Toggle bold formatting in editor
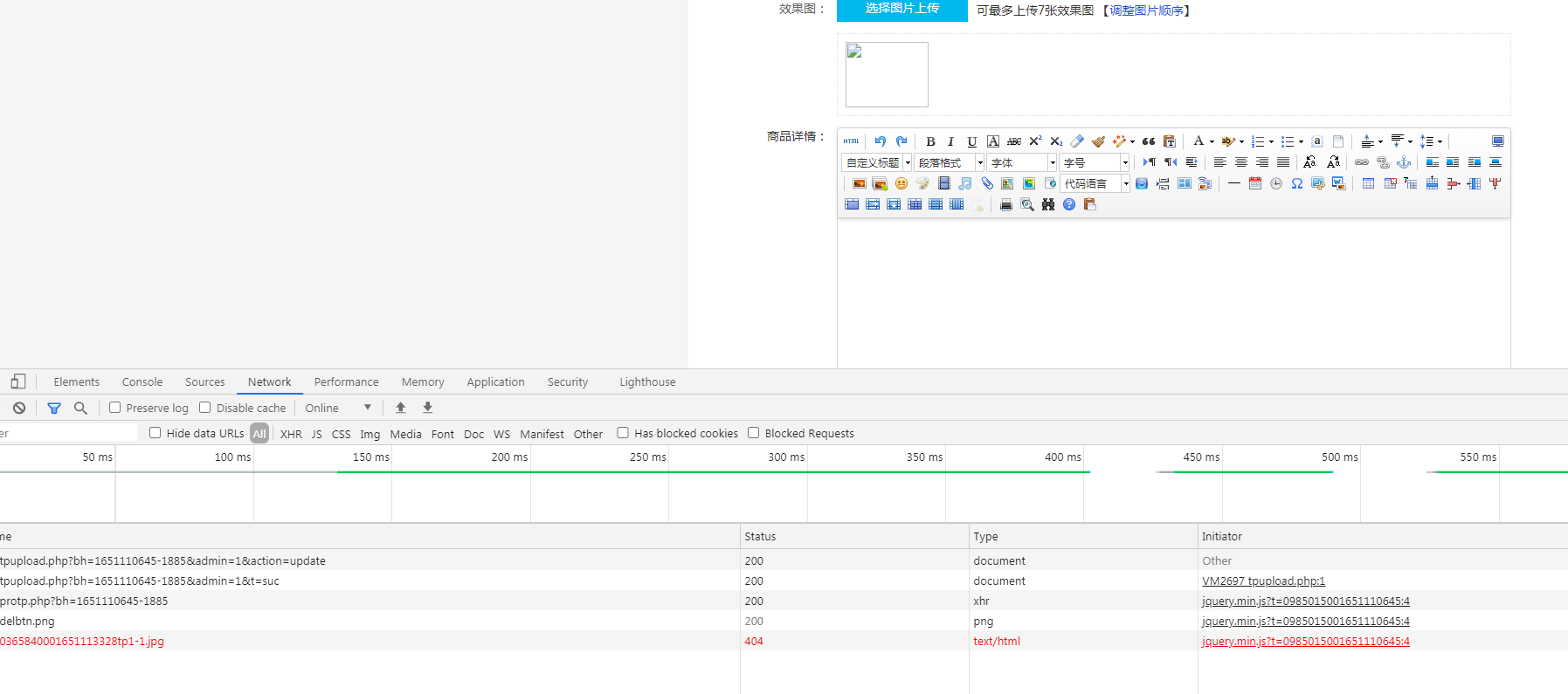Viewport: 1568px width, 694px height. click(x=930, y=141)
